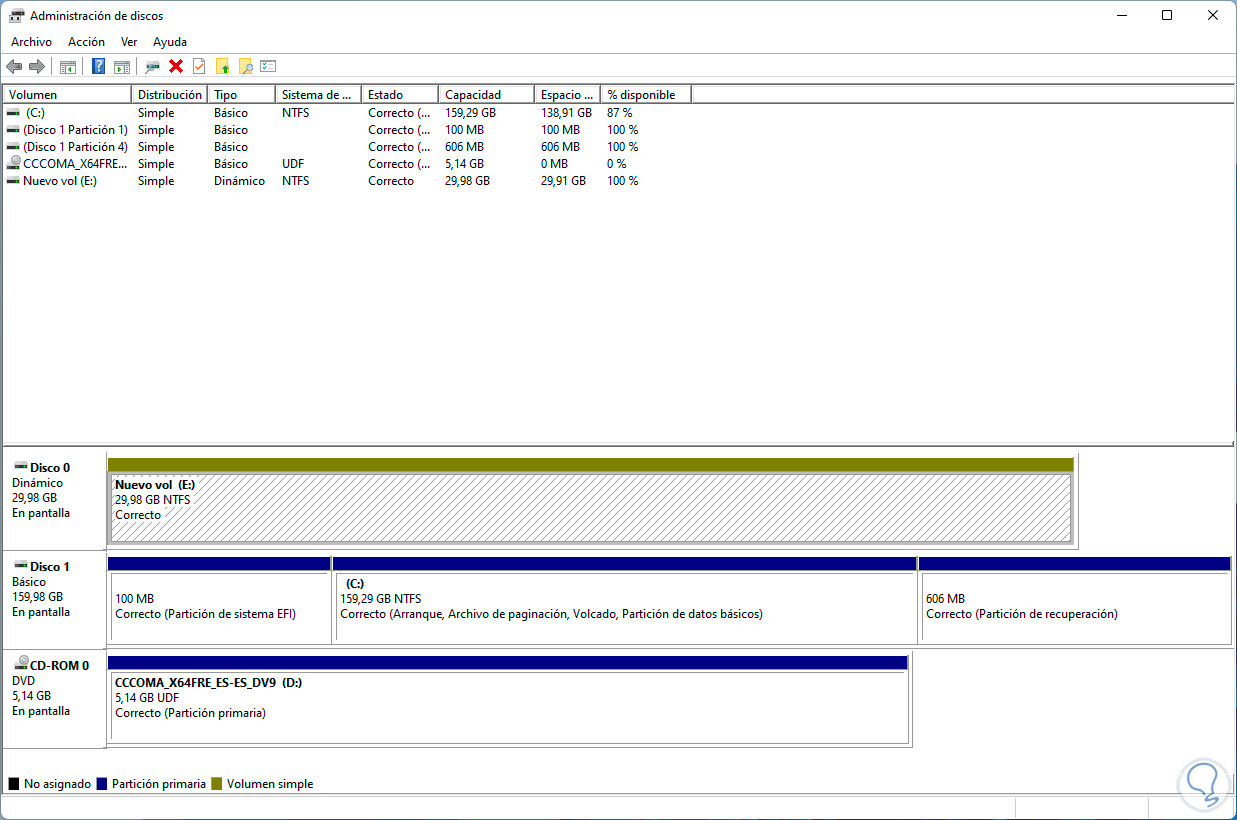
Task: Maximize the Administración de discos window
Action: point(1167,15)
